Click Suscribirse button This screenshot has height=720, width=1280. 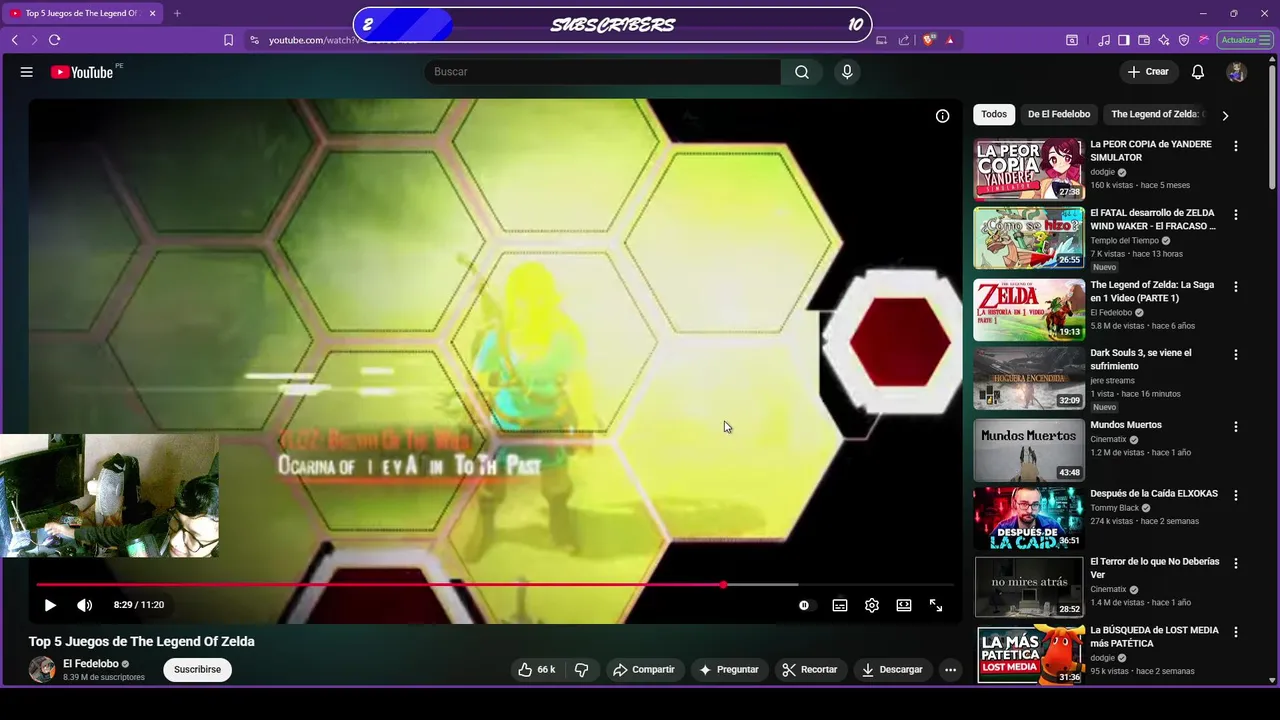(x=197, y=669)
